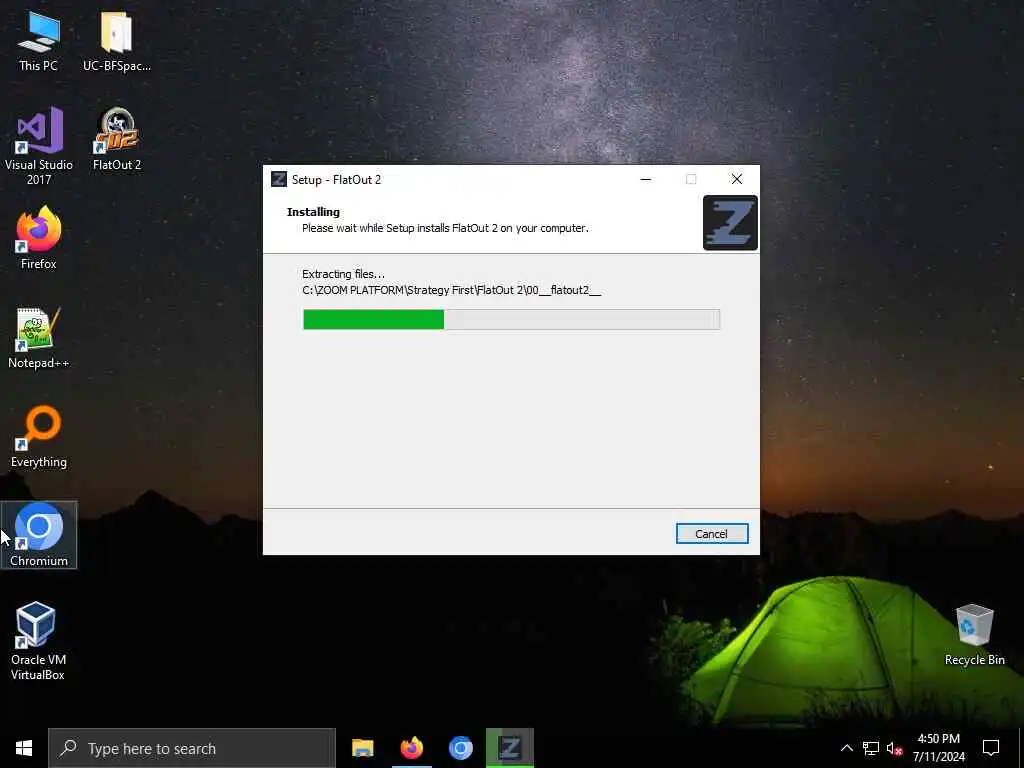
Task: Select the Notepad++ desktop shortcut
Action: [39, 338]
